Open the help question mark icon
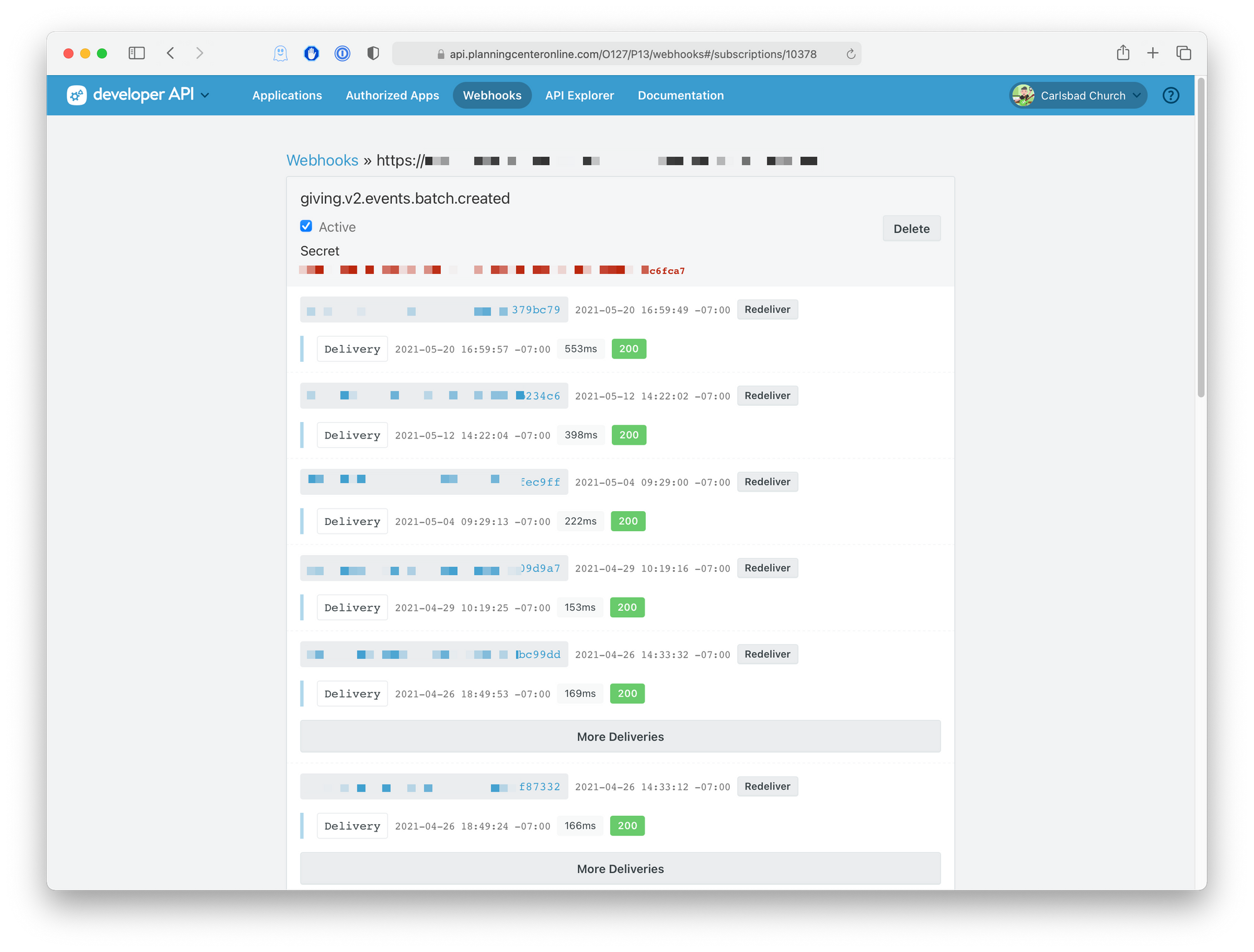The image size is (1254, 952). pyautogui.click(x=1171, y=95)
